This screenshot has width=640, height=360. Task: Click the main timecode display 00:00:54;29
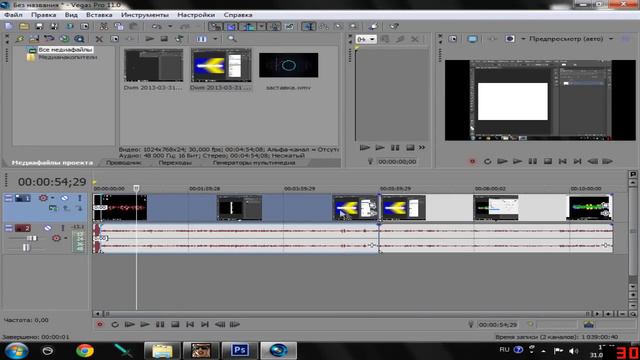coord(52,182)
